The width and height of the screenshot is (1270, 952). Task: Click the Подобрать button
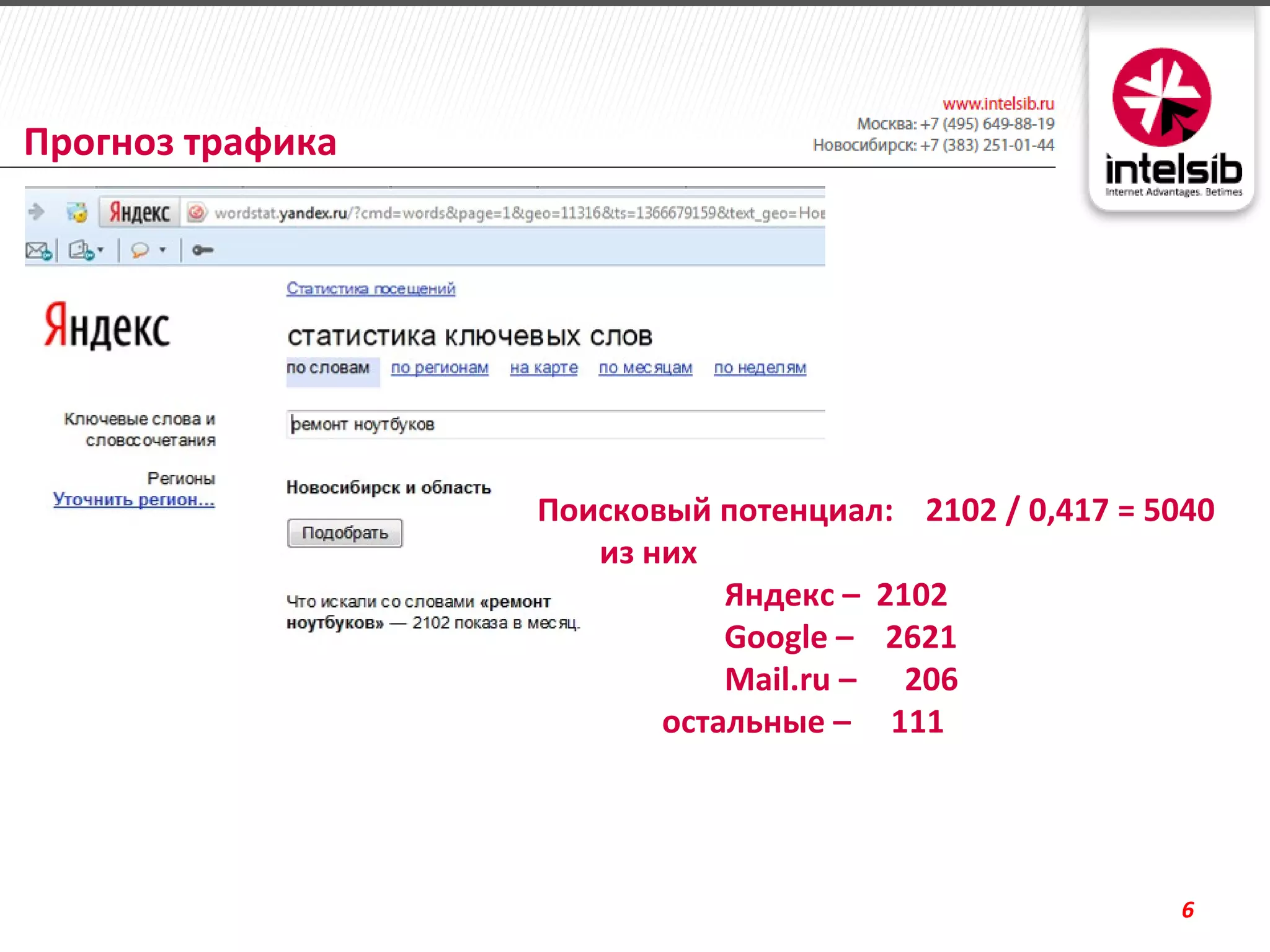click(x=345, y=533)
